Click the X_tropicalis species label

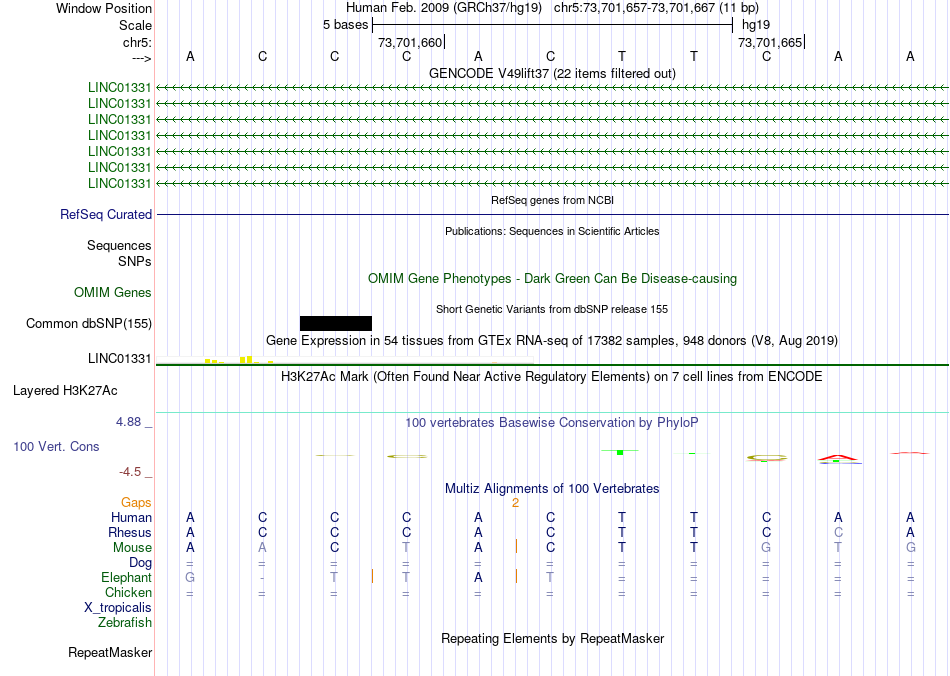tap(118, 608)
